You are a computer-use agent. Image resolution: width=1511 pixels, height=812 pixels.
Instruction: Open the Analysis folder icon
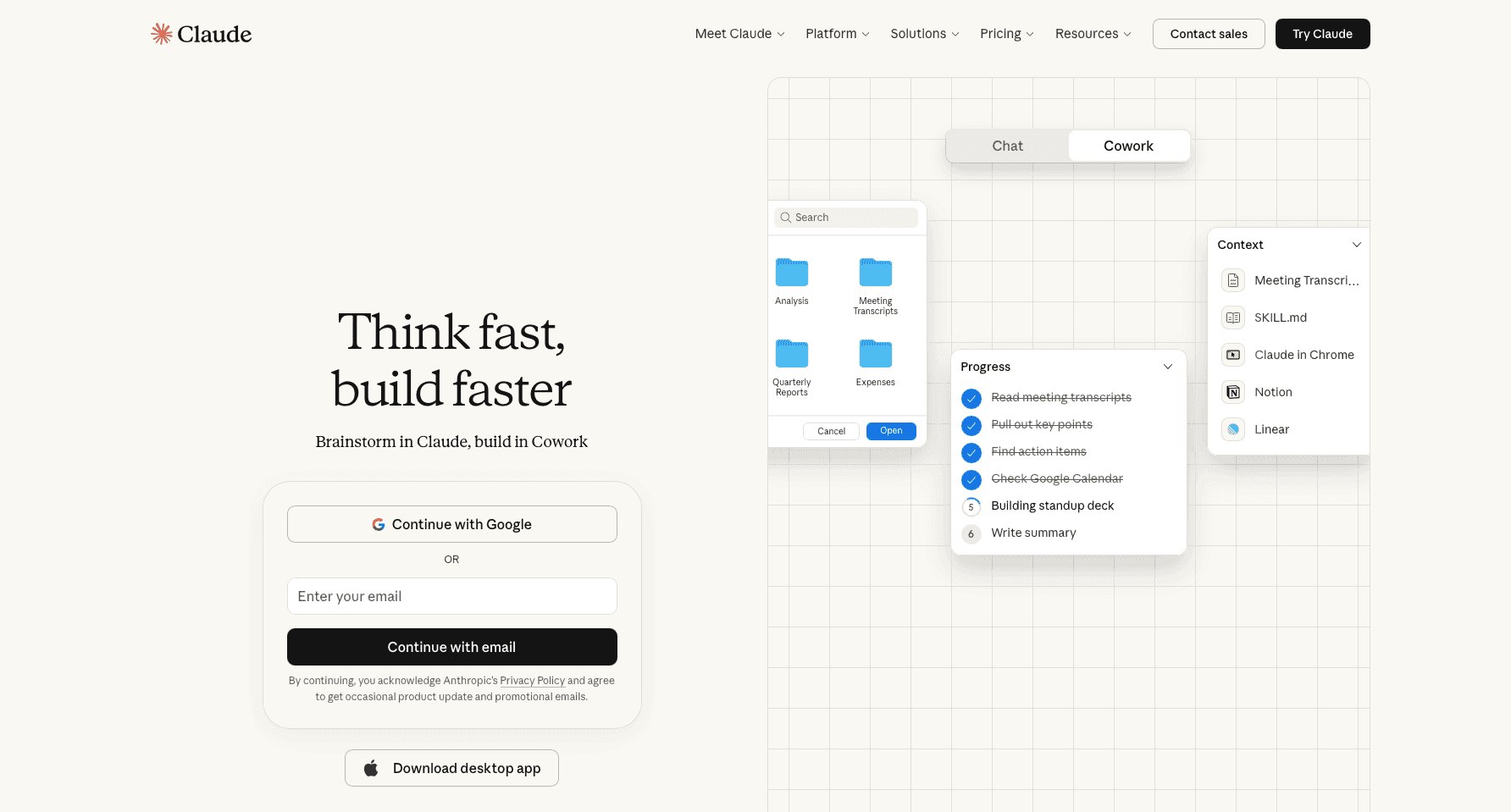[792, 273]
